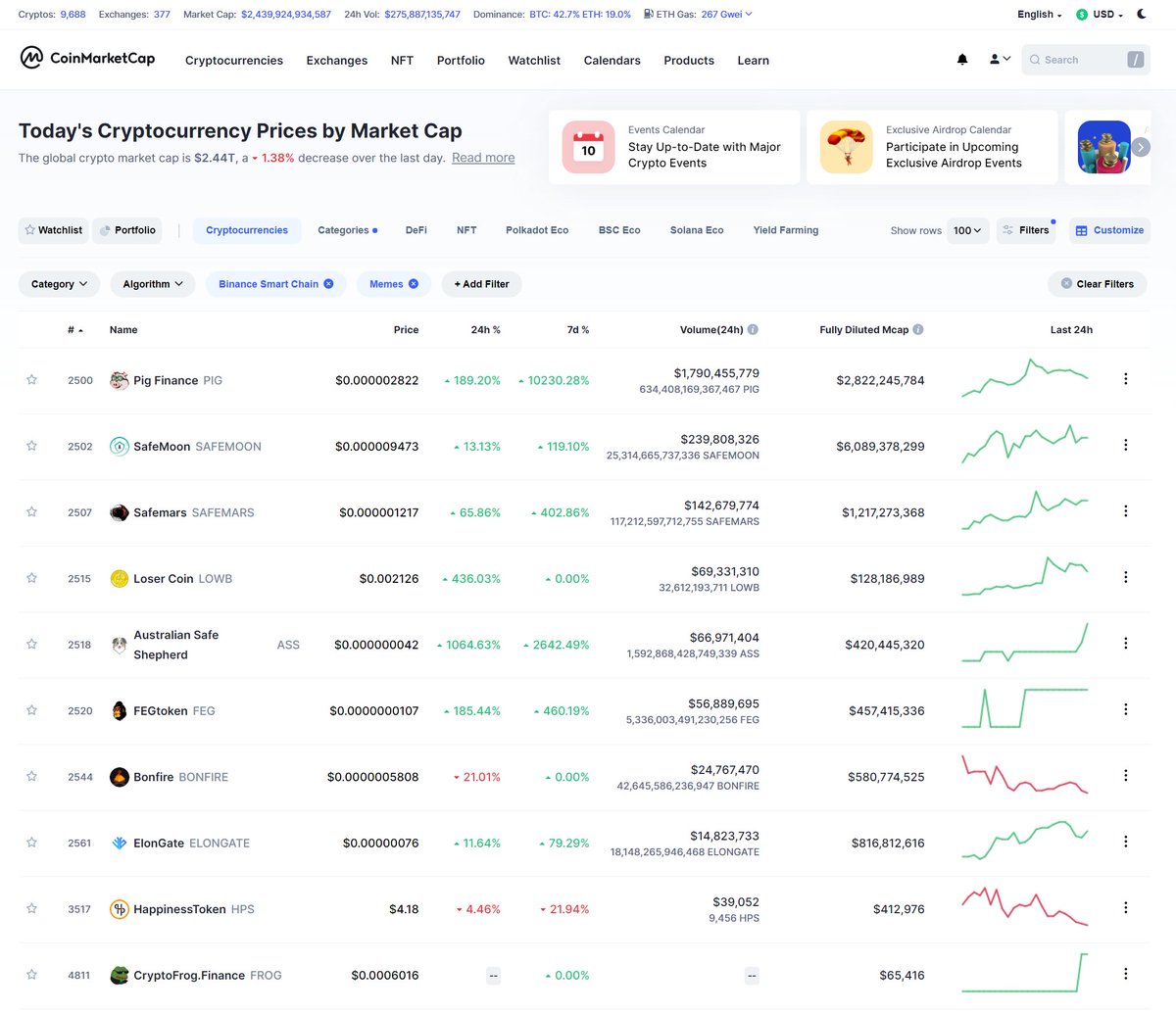Image resolution: width=1176 pixels, height=1013 pixels.
Task: Click the FEGtoken coin icon
Action: [x=120, y=711]
